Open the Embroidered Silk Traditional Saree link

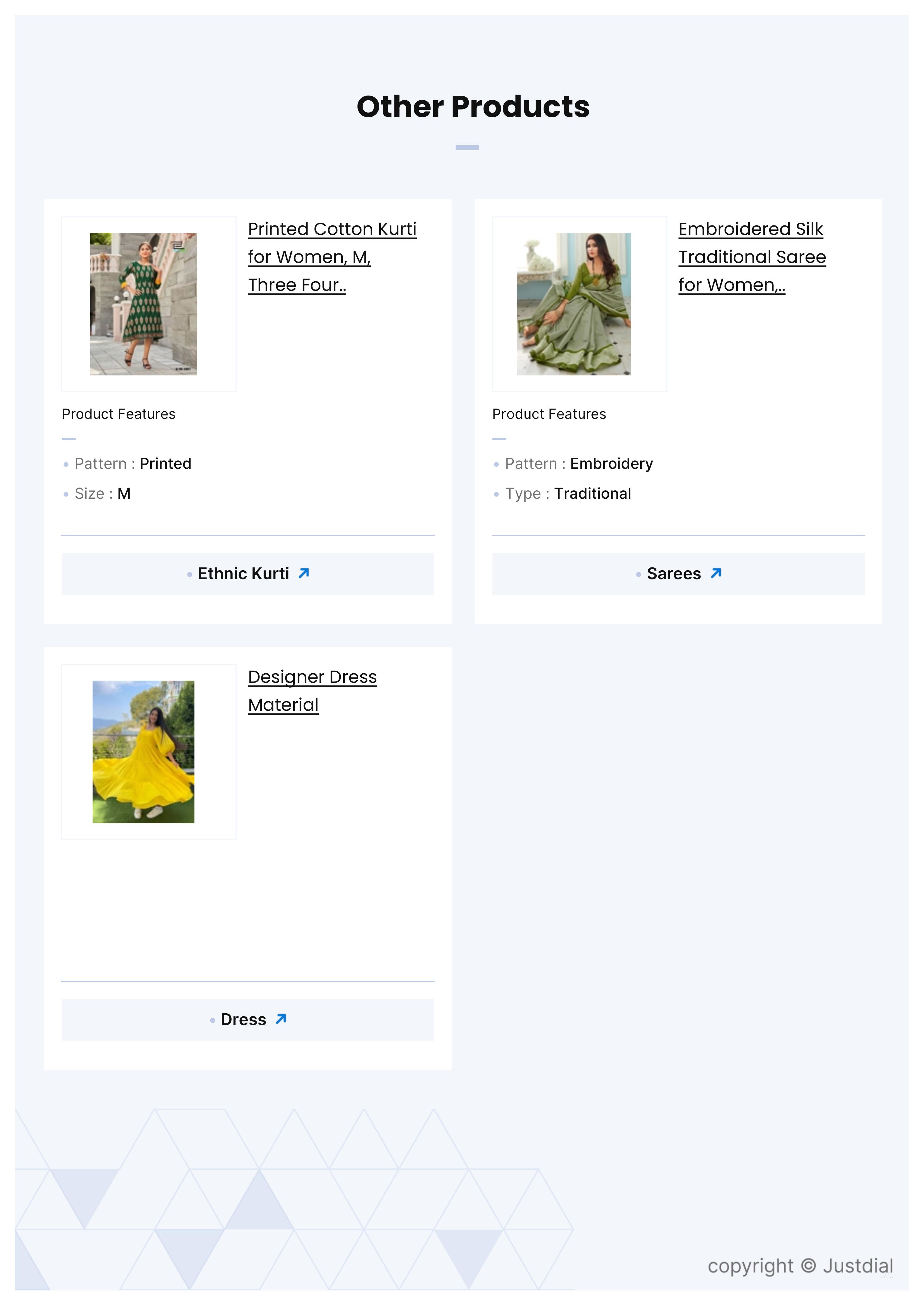752,257
